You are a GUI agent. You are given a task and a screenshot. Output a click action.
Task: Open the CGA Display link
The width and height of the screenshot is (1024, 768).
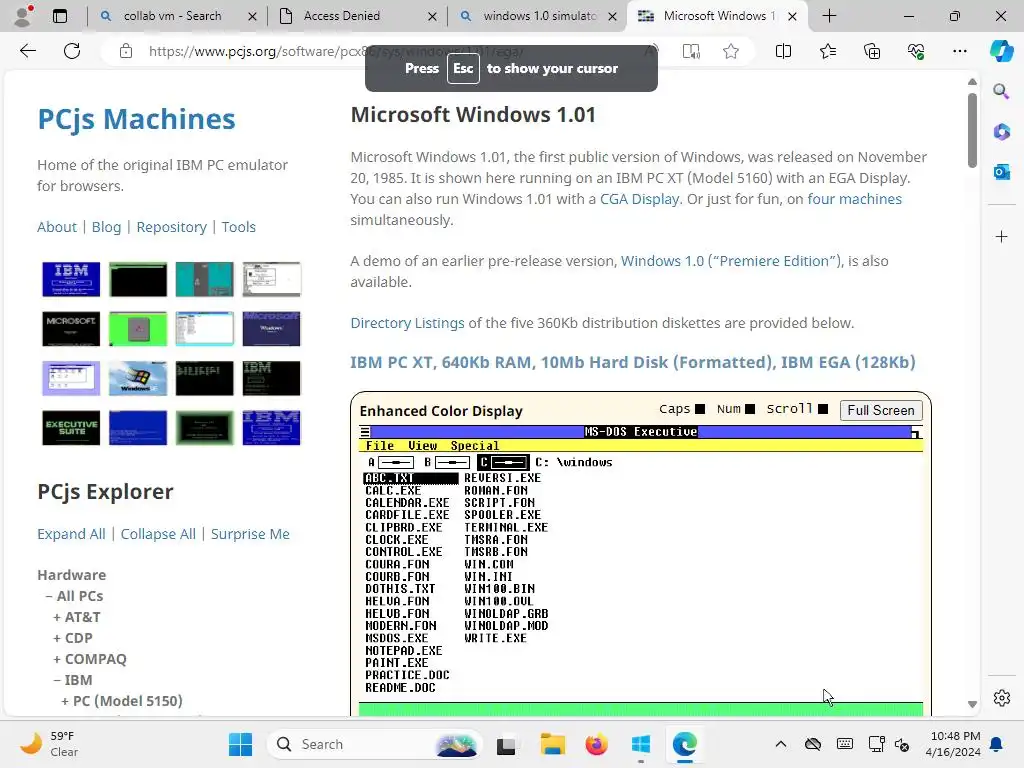click(x=640, y=199)
